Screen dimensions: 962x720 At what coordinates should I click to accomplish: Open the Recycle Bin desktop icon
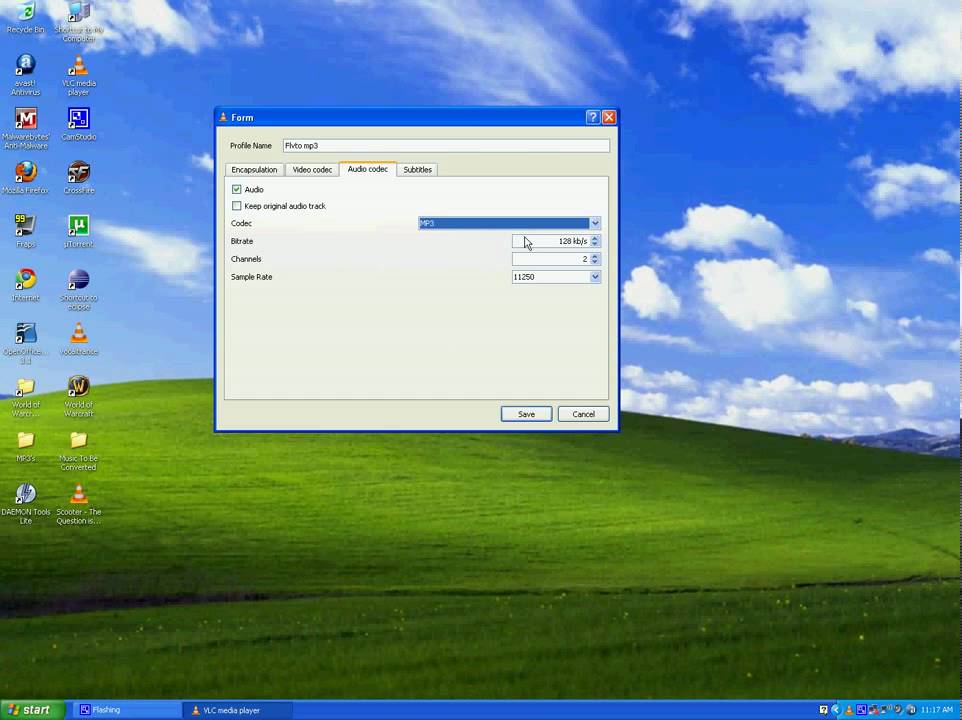click(25, 17)
